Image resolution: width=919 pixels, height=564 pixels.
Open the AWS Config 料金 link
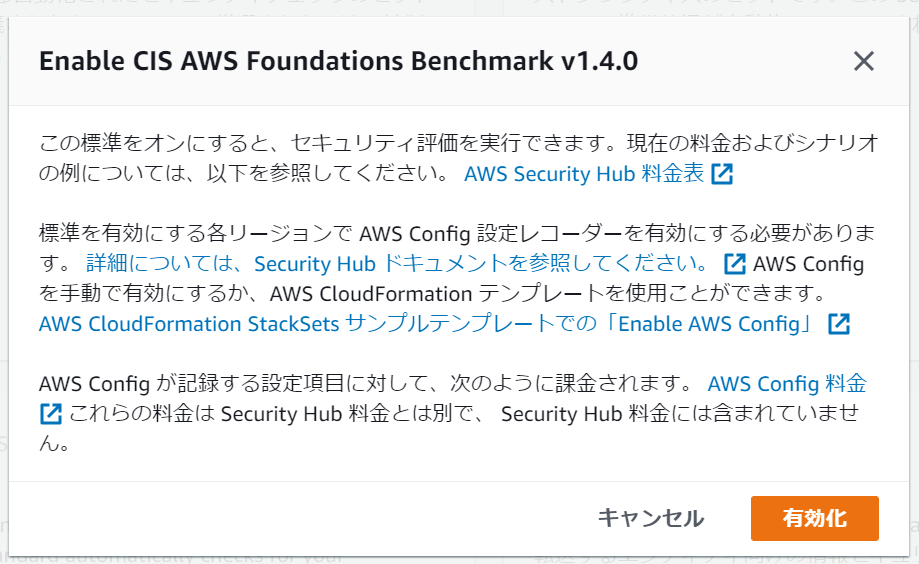point(786,384)
